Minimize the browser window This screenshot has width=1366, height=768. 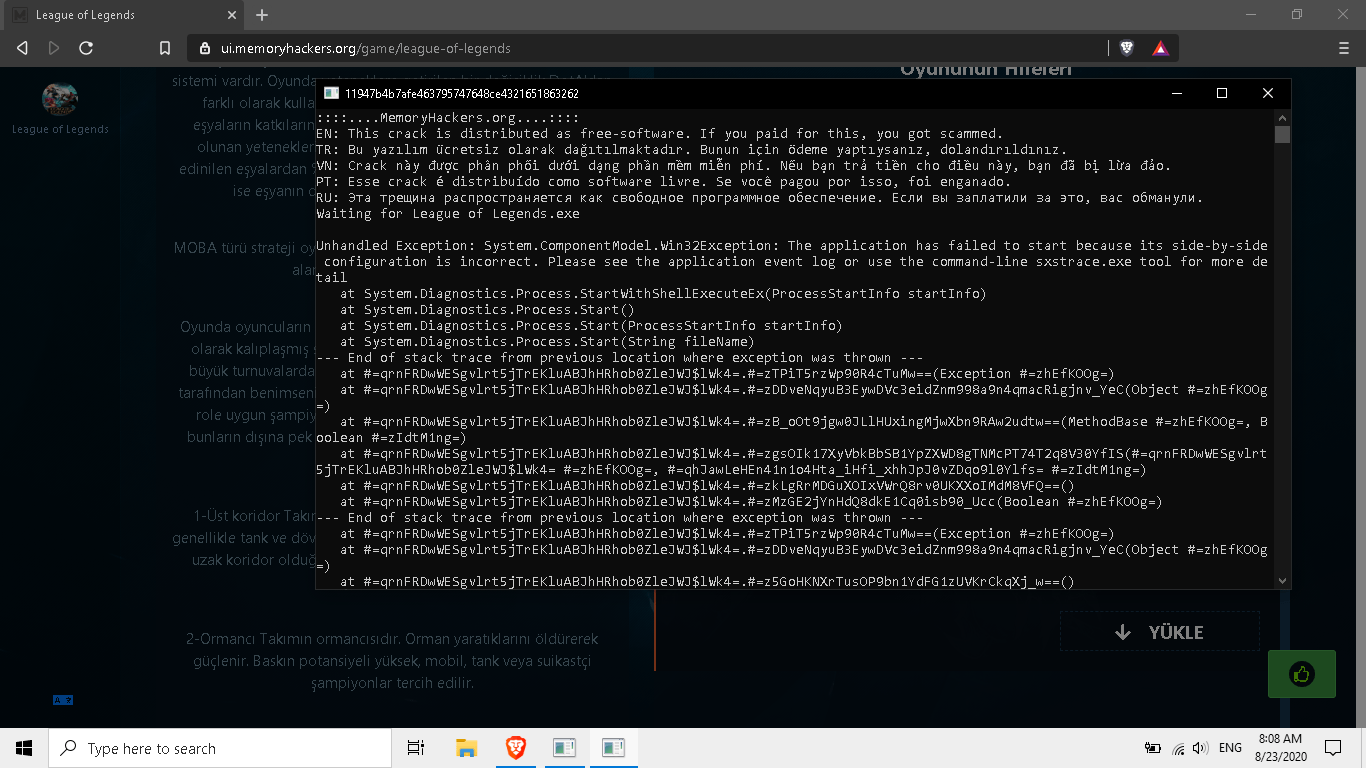pyautogui.click(x=1251, y=15)
